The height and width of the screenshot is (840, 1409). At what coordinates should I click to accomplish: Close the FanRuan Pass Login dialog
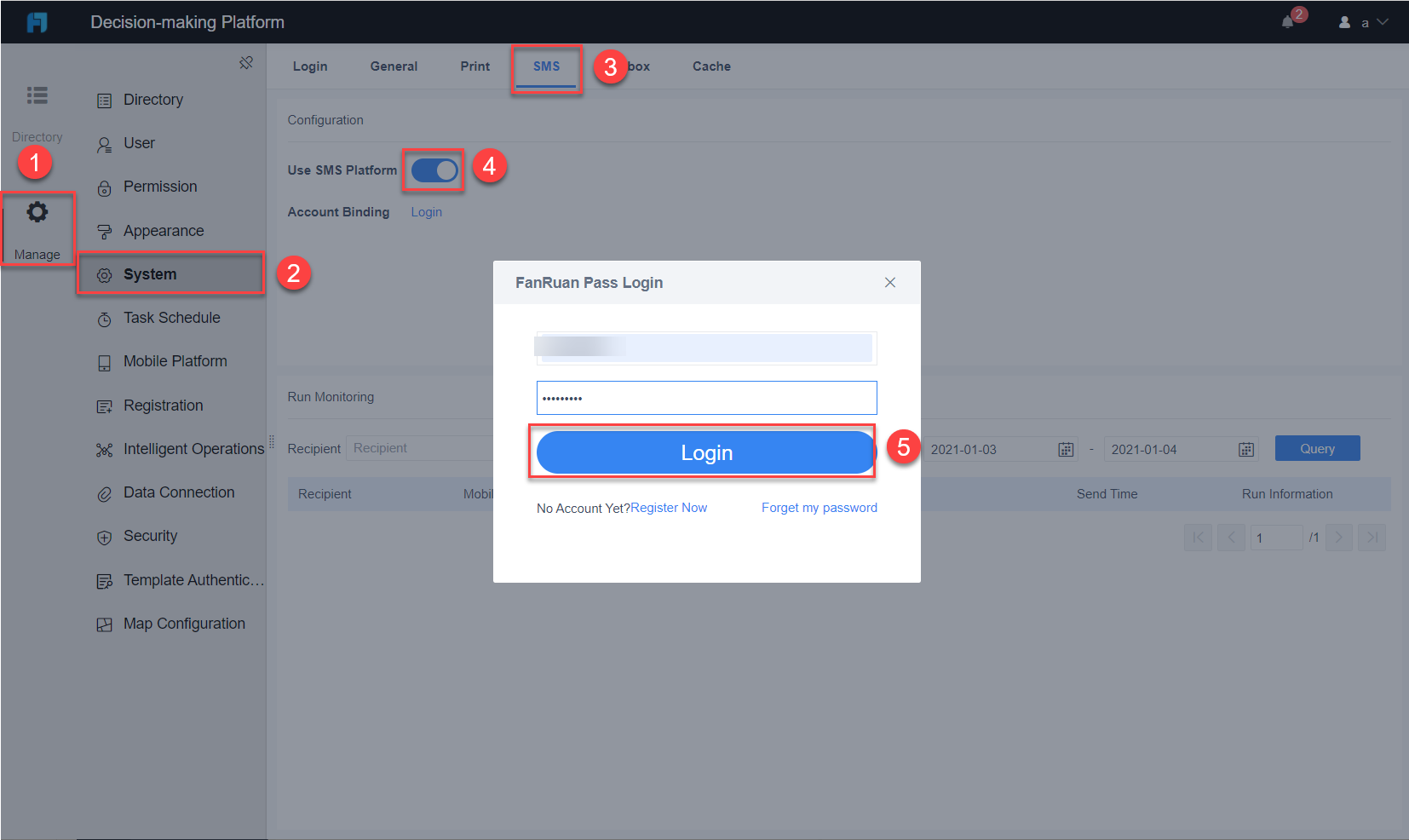(890, 282)
